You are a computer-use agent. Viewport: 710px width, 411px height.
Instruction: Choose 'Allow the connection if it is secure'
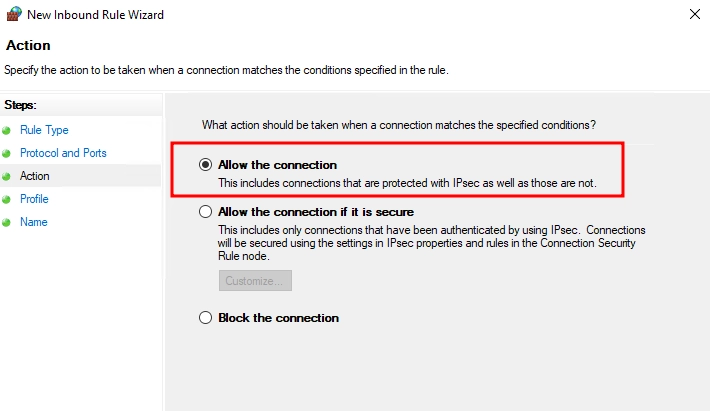click(x=206, y=212)
